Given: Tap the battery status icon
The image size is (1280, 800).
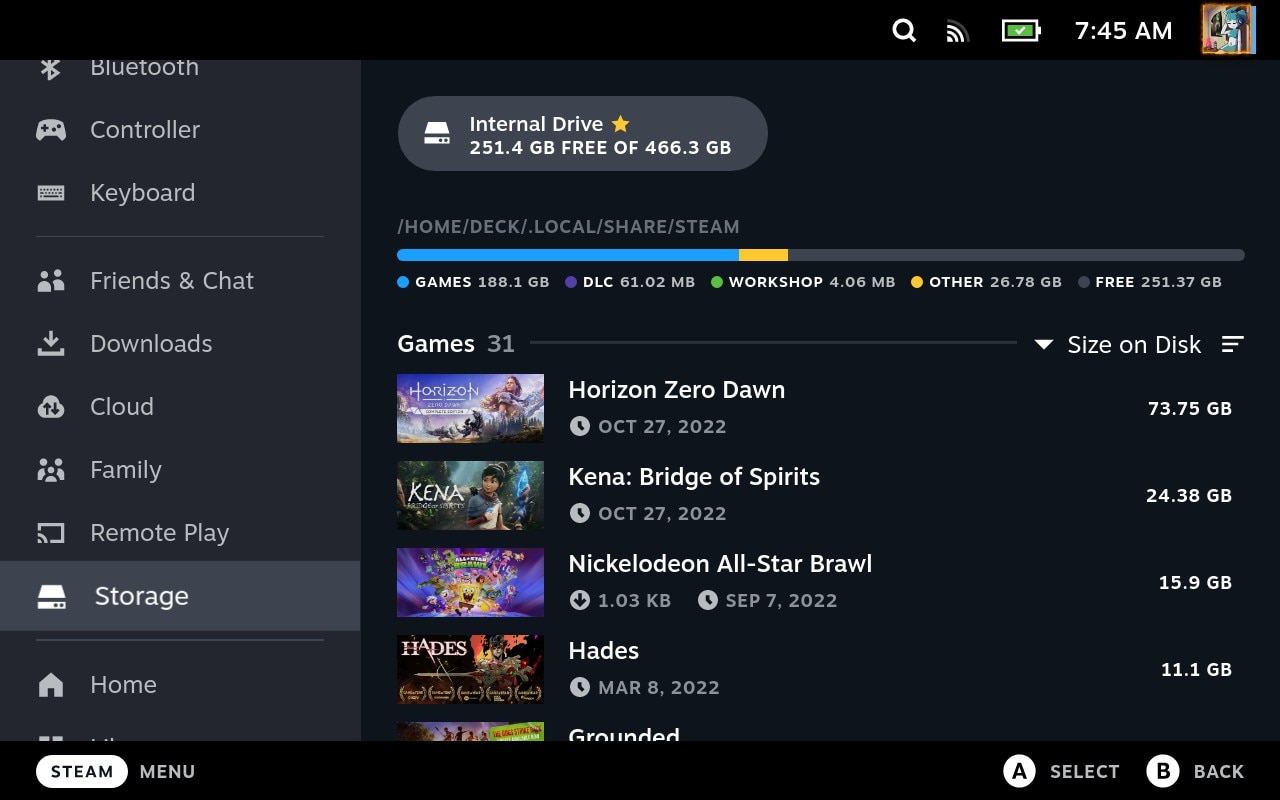Looking at the screenshot, I should tap(1021, 31).
